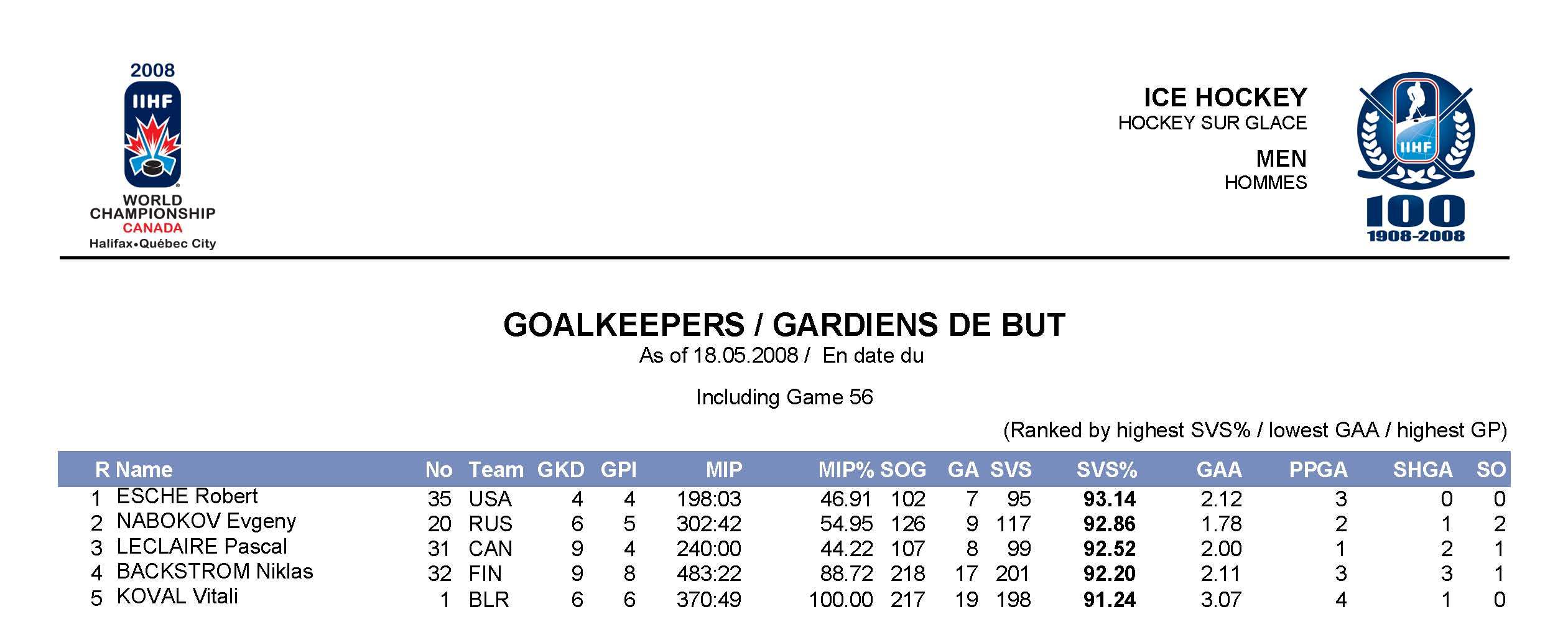1568x632 pixels.
Task: Click the ranking criteria note text
Action: (x=1255, y=430)
